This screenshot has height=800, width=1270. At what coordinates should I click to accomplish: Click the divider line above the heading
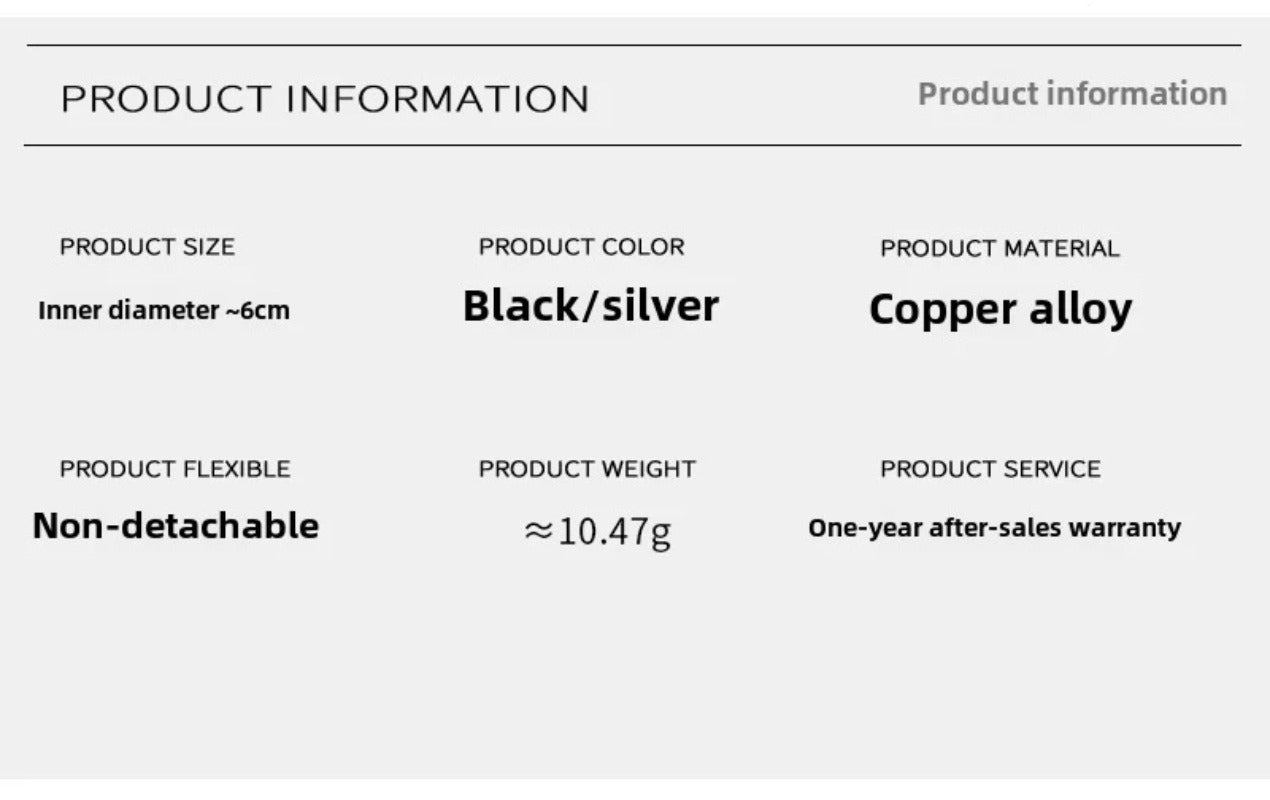[x=634, y=45]
